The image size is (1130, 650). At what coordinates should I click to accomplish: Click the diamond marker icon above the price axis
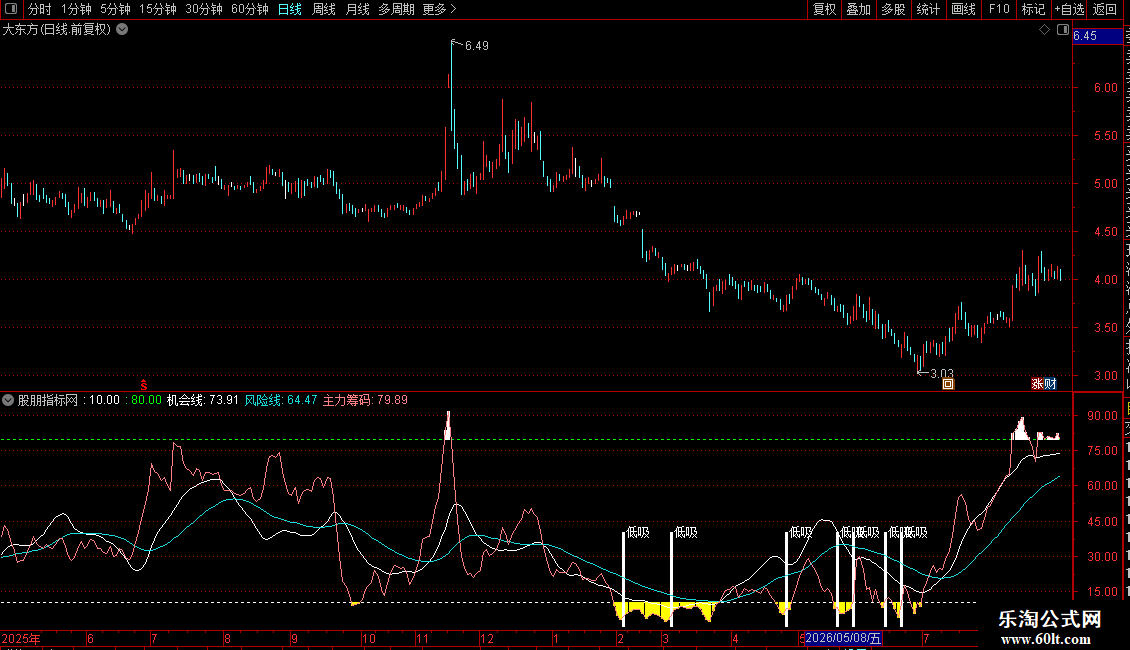pos(1044,30)
